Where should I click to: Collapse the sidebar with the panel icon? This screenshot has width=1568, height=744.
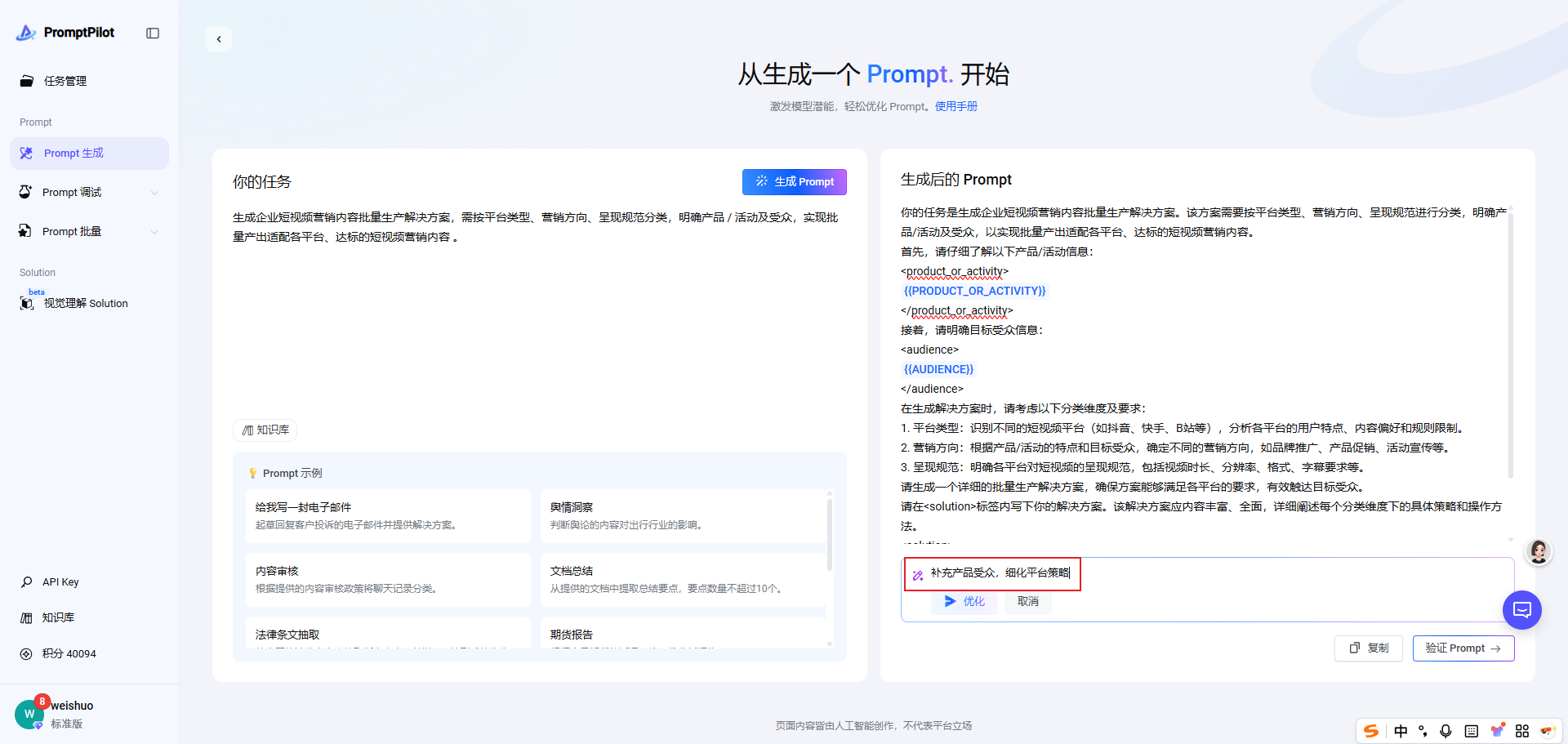coord(153,33)
